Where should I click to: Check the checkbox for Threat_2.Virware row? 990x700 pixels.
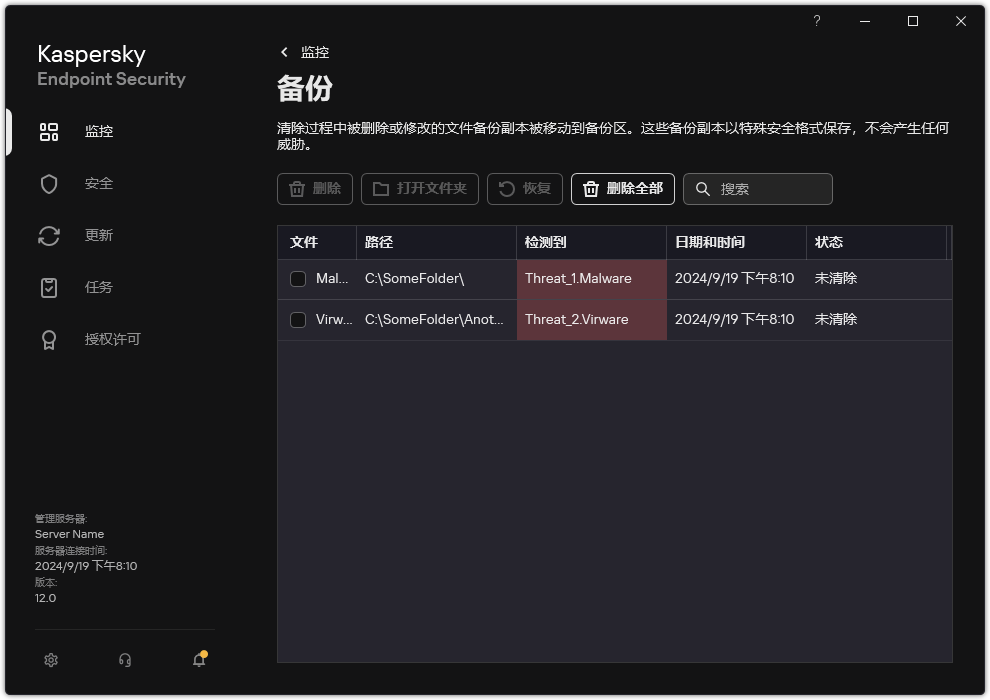click(297, 319)
